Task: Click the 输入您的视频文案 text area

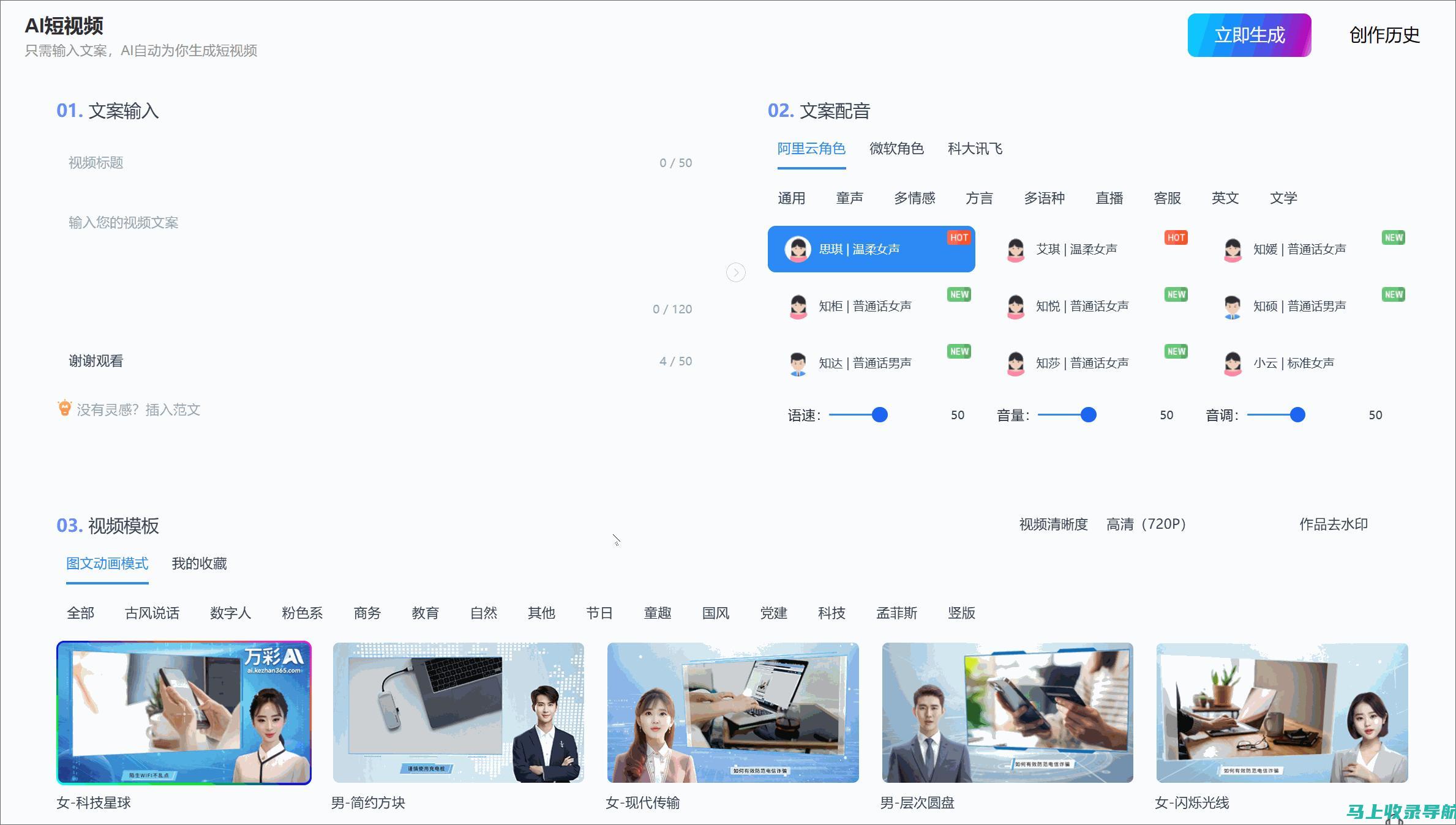Action: coord(380,264)
